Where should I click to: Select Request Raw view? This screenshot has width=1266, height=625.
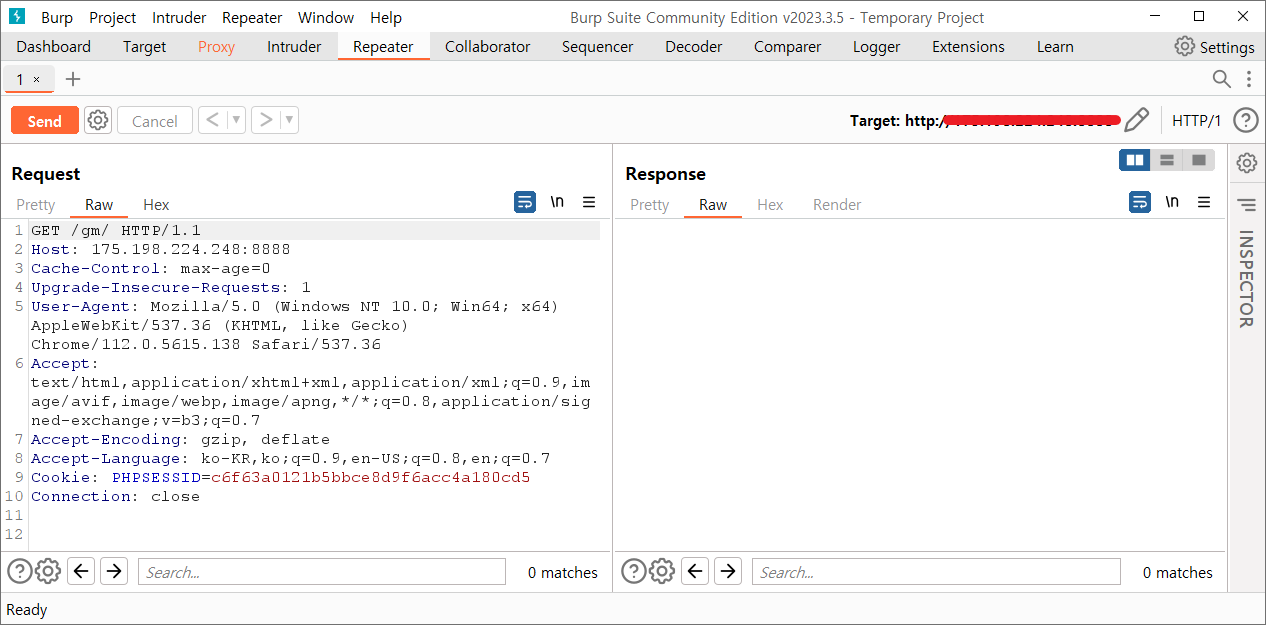(x=99, y=204)
